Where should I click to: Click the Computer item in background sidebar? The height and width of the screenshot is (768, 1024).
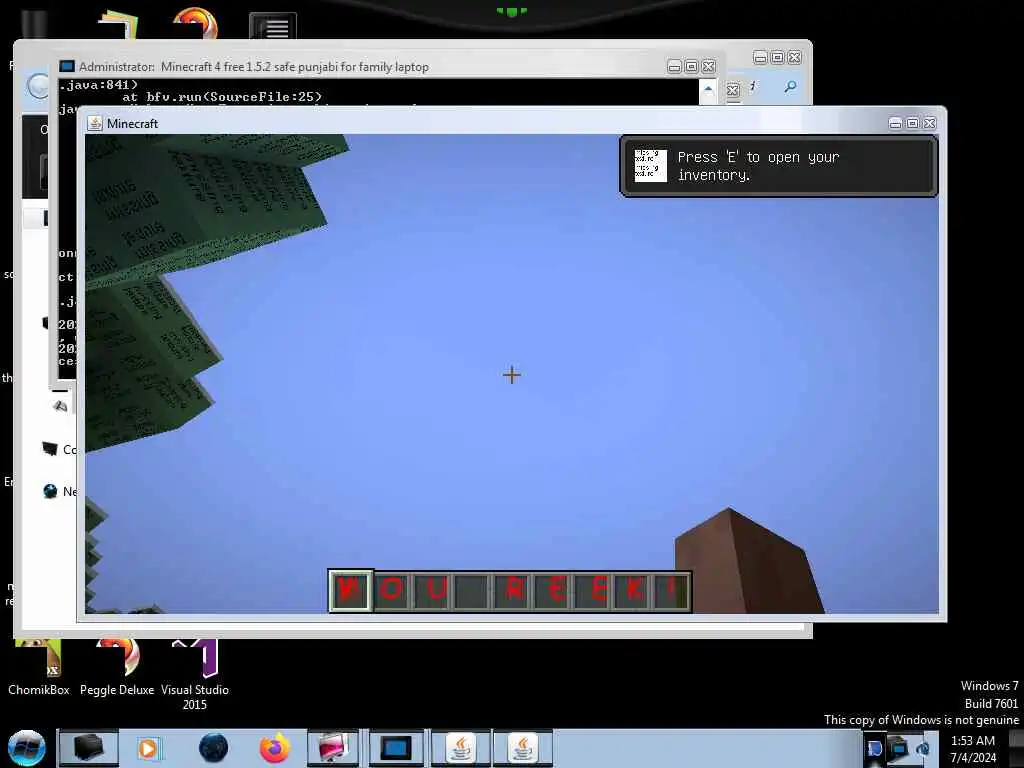(x=59, y=449)
